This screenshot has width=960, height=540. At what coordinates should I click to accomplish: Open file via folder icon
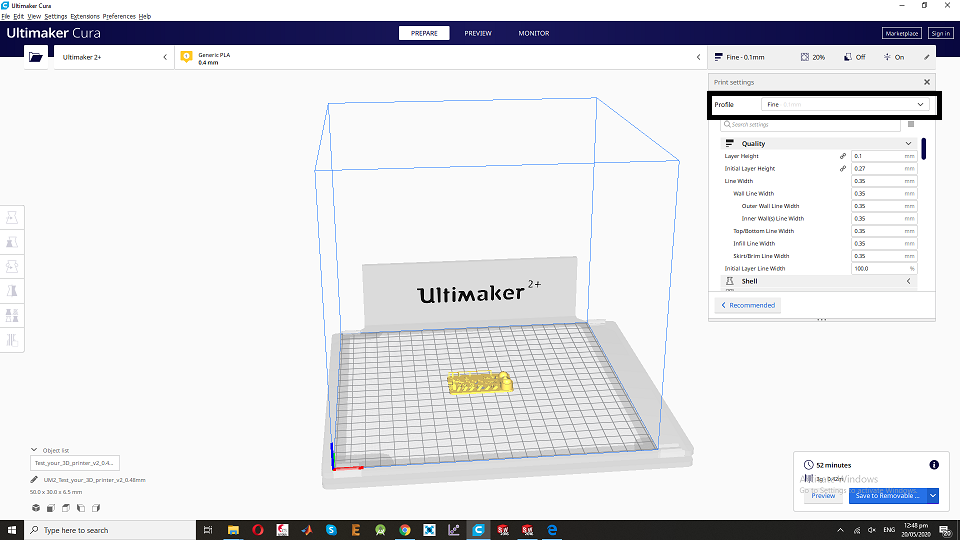tap(36, 57)
